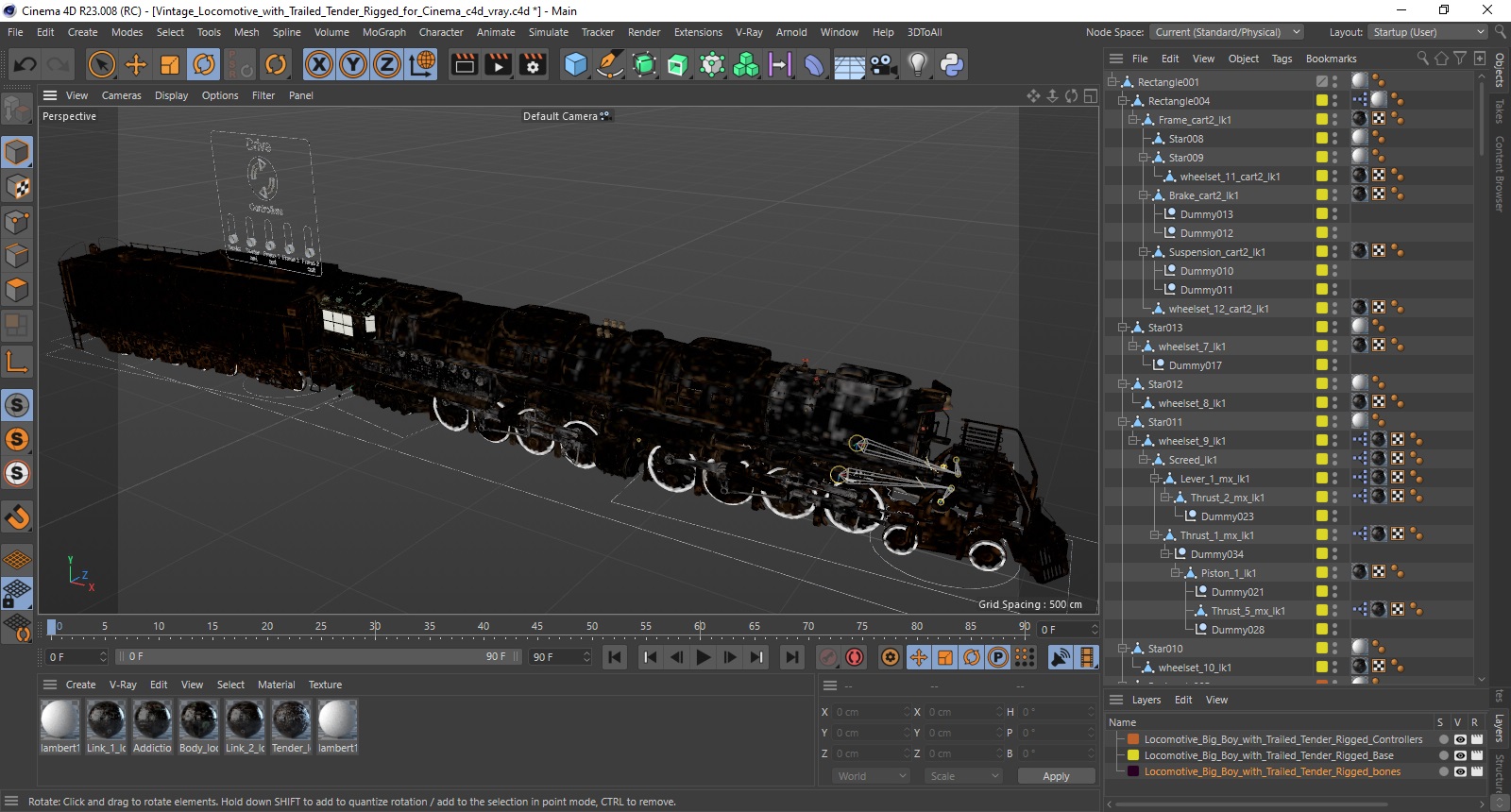Select the Live Selection tool
Image resolution: width=1511 pixels, height=812 pixels.
(x=101, y=64)
